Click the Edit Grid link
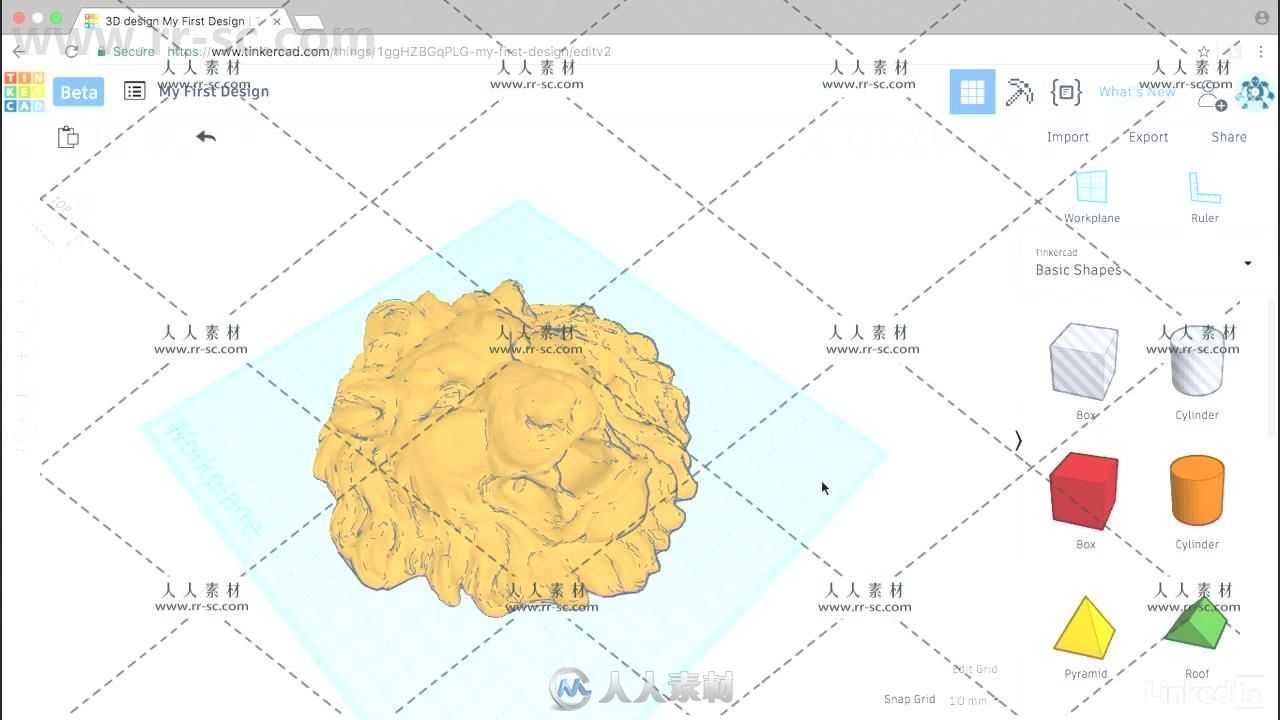The height and width of the screenshot is (720, 1280). pos(974,669)
